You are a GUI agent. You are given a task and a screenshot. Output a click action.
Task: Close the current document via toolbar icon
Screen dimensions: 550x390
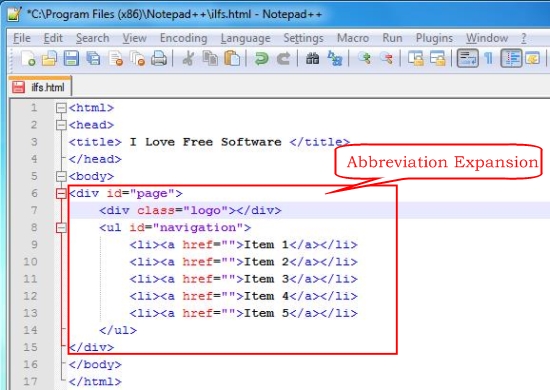click(x=115, y=58)
